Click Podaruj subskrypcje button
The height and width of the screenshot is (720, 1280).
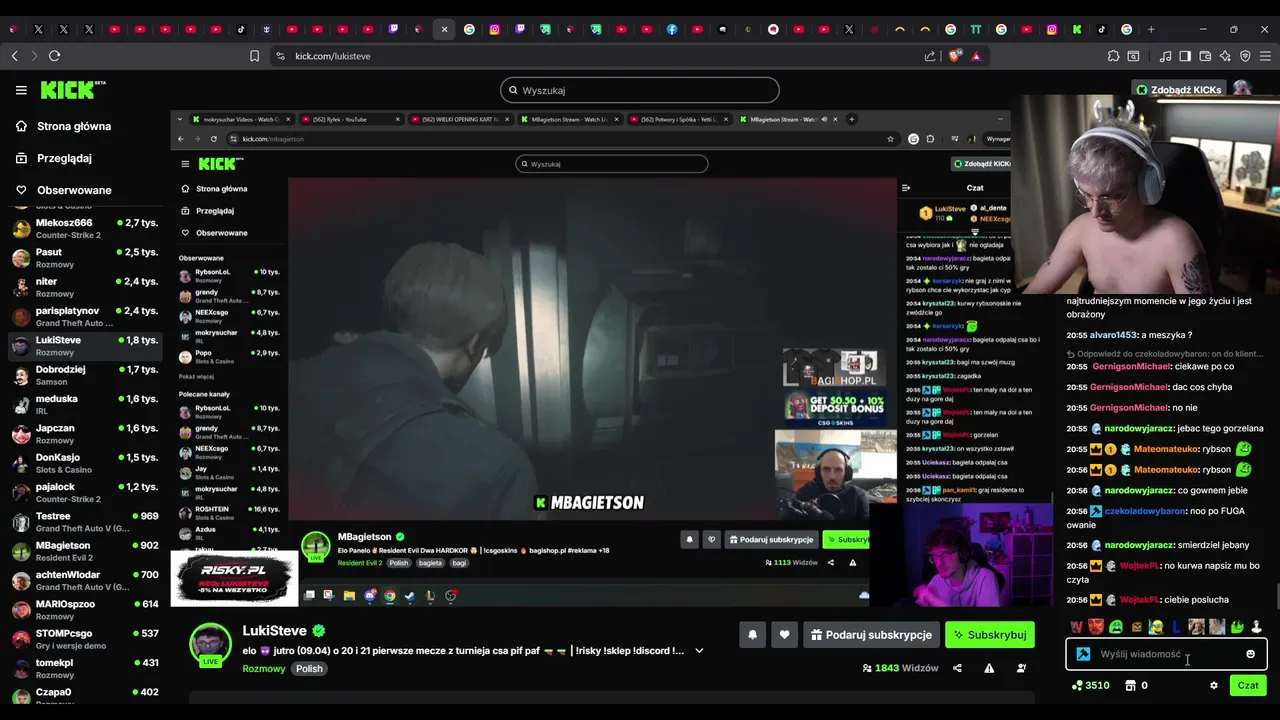pyautogui.click(x=870, y=635)
